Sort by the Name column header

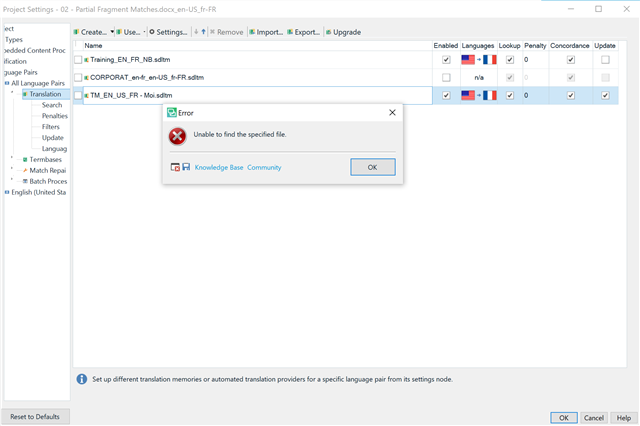pos(257,46)
